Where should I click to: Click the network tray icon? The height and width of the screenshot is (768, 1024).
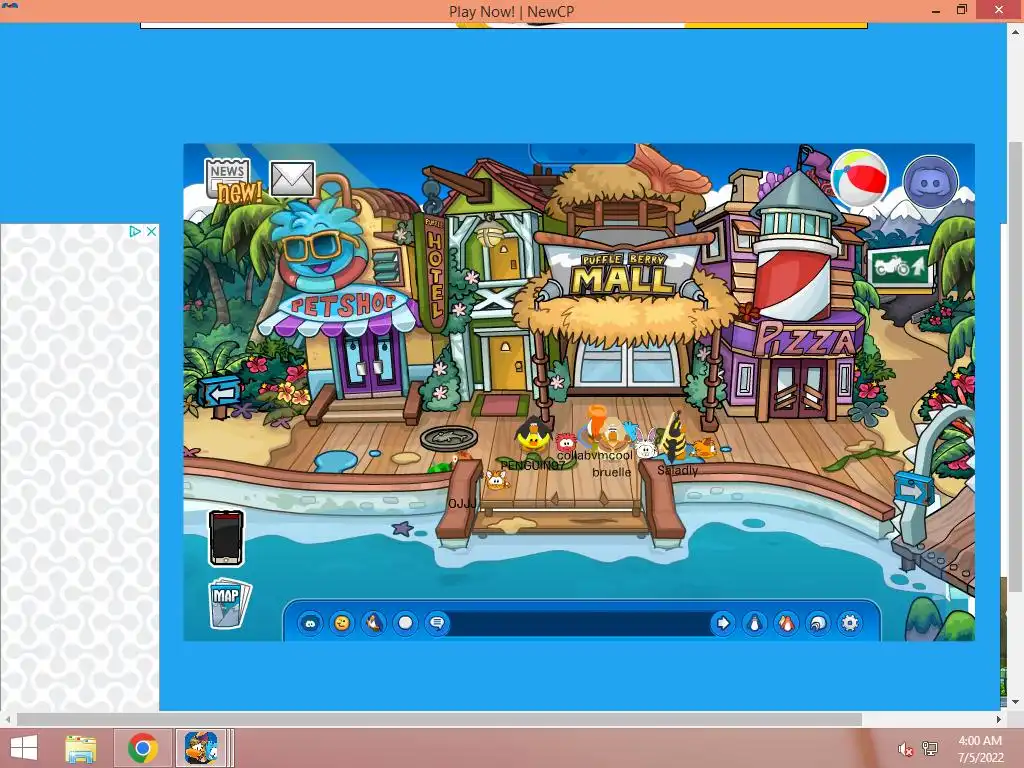point(930,748)
